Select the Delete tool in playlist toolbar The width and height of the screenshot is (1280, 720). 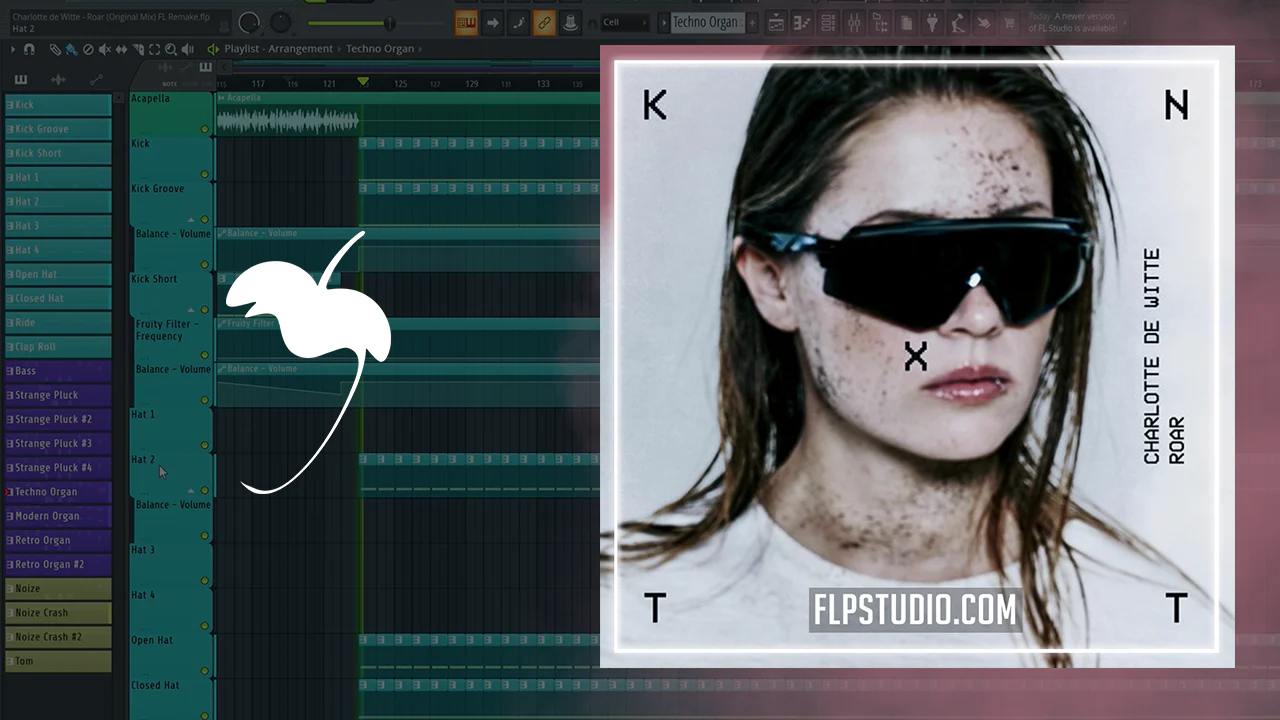tap(88, 49)
